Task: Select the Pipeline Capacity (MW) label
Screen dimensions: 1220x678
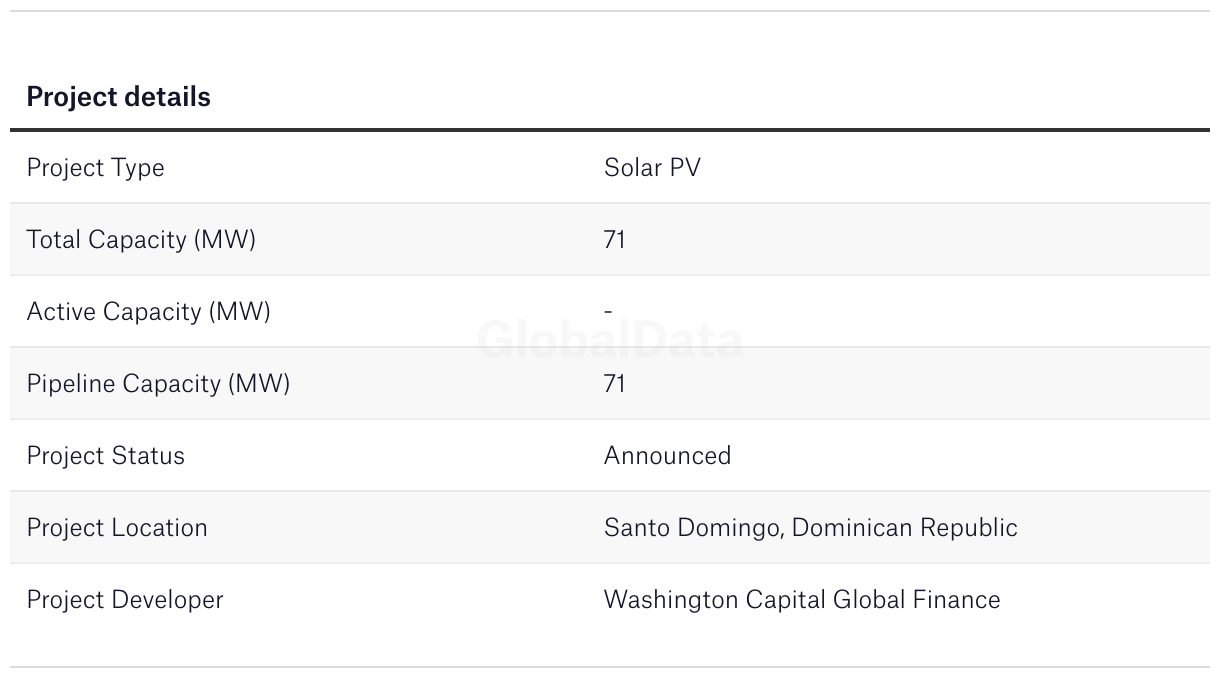Action: [x=158, y=384]
